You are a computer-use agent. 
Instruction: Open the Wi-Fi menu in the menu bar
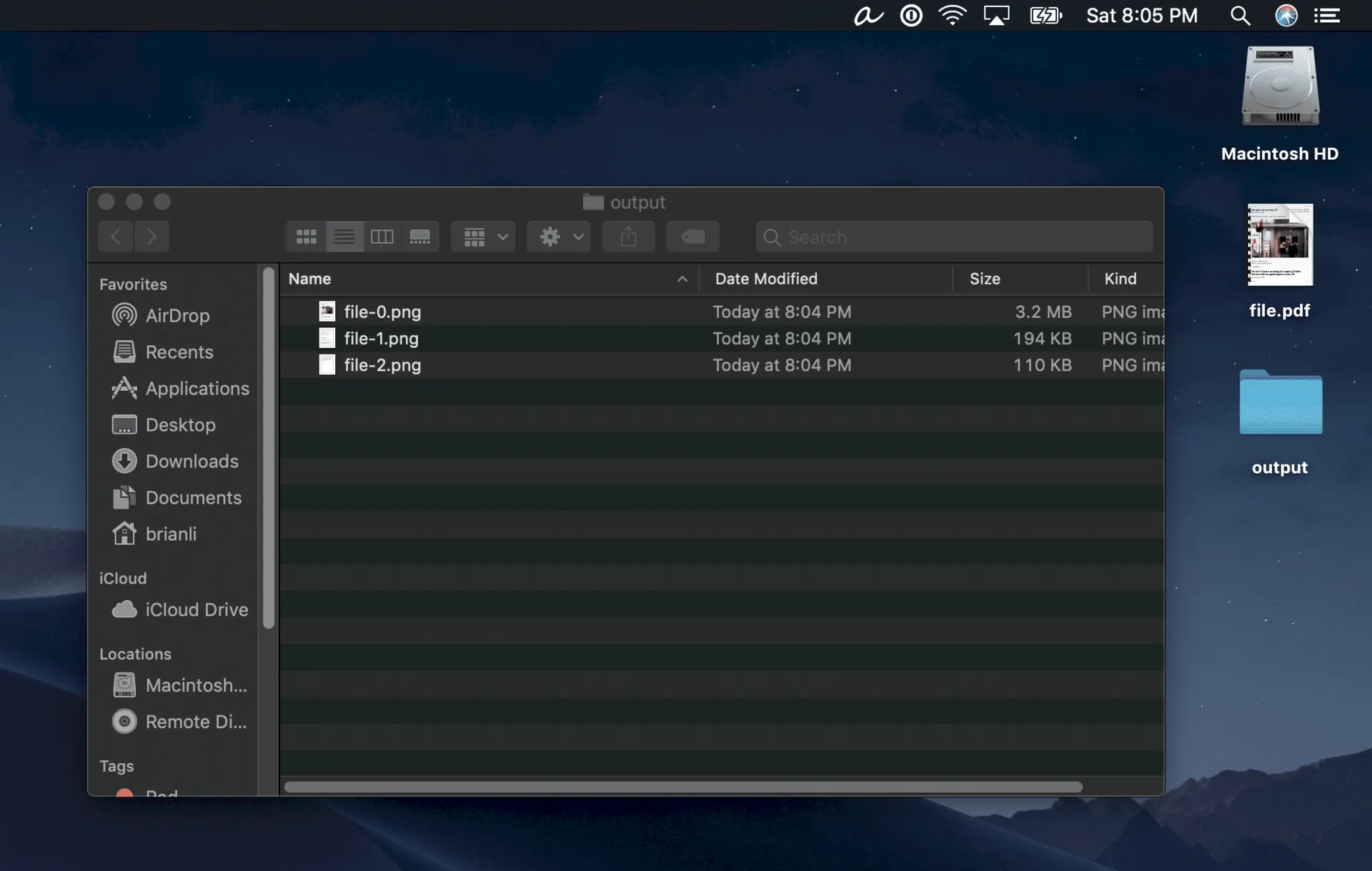[x=953, y=15]
